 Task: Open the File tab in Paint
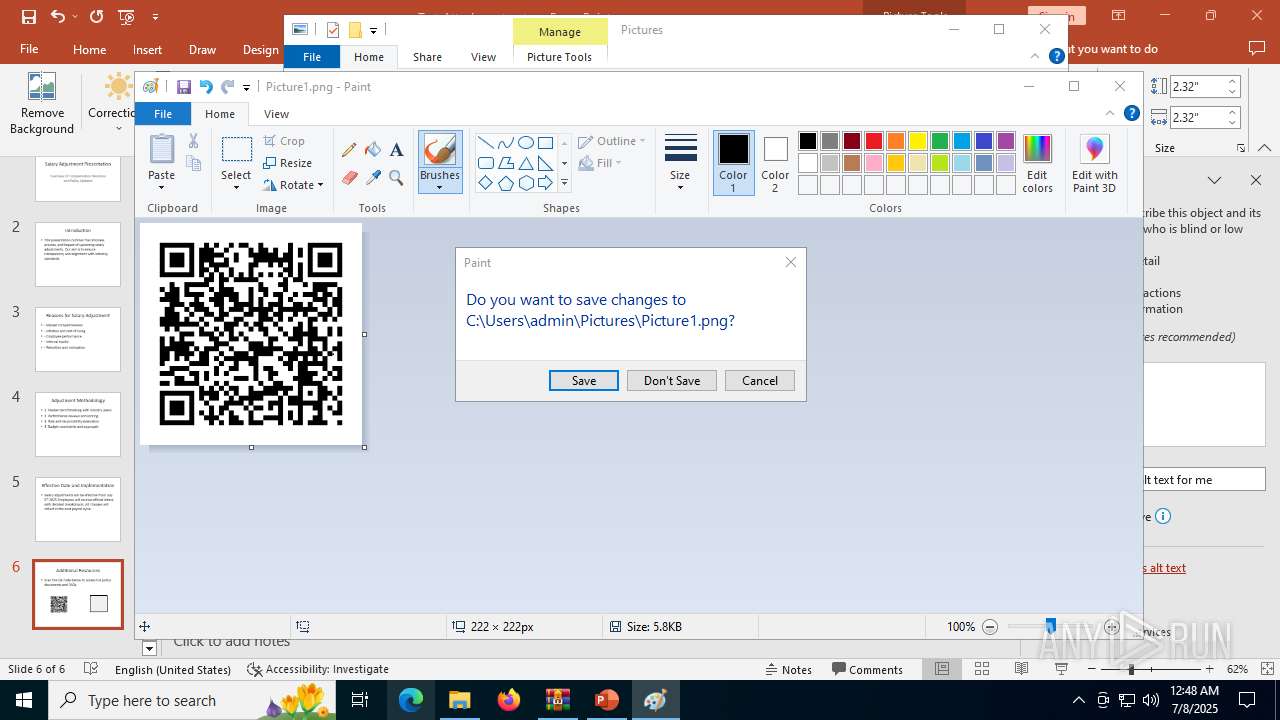click(x=163, y=114)
